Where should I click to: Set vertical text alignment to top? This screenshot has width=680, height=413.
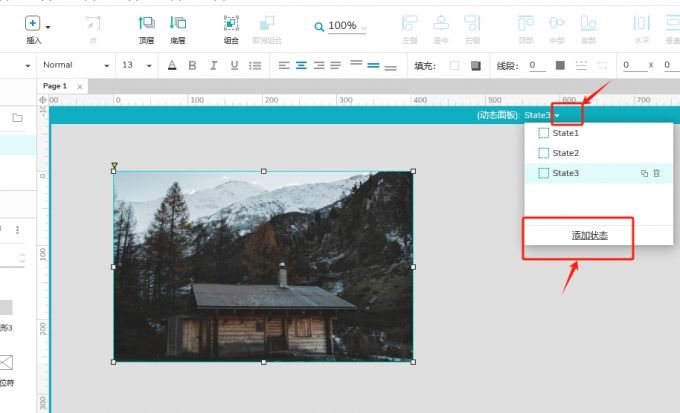click(356, 63)
